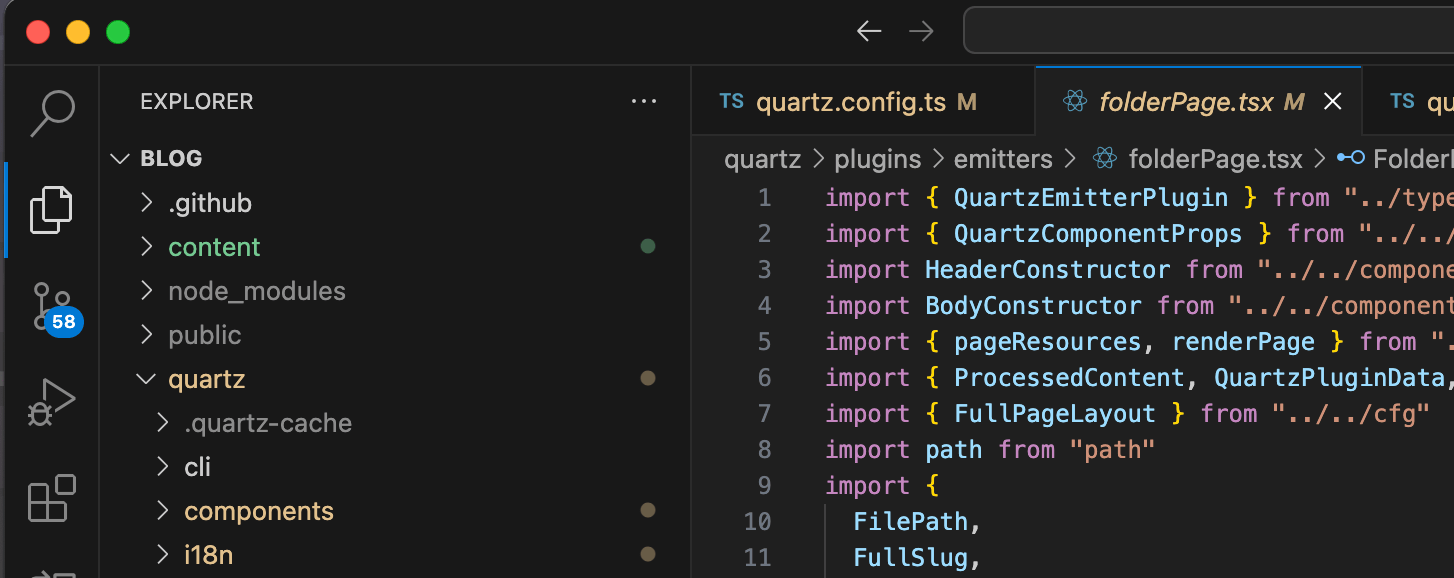The image size is (1454, 578).
Task: Click the plugins breadcrumb segment
Action: [x=877, y=159]
